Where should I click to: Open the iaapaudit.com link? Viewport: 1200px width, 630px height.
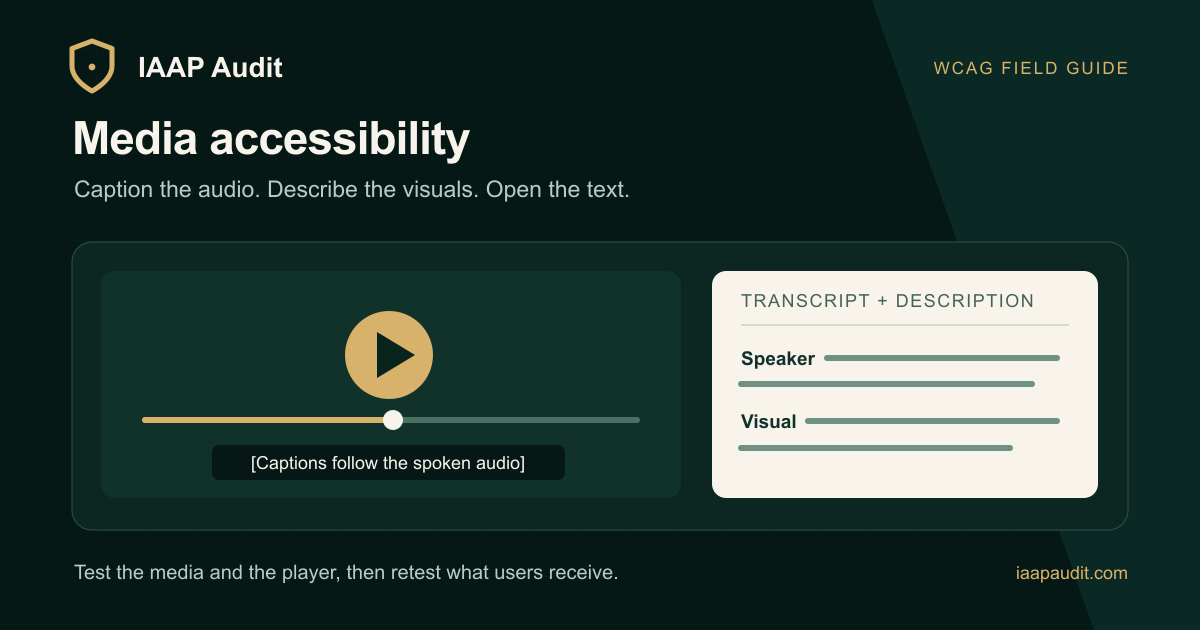click(1071, 573)
